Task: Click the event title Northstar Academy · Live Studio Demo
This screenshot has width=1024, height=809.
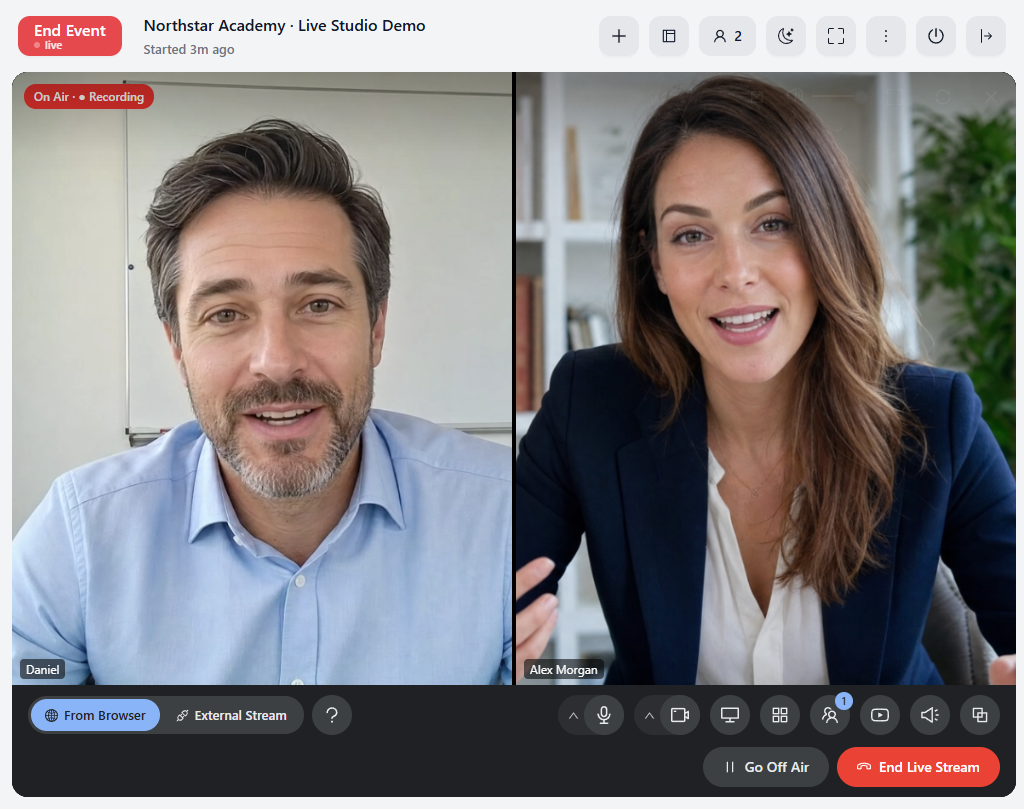Action: coord(285,25)
